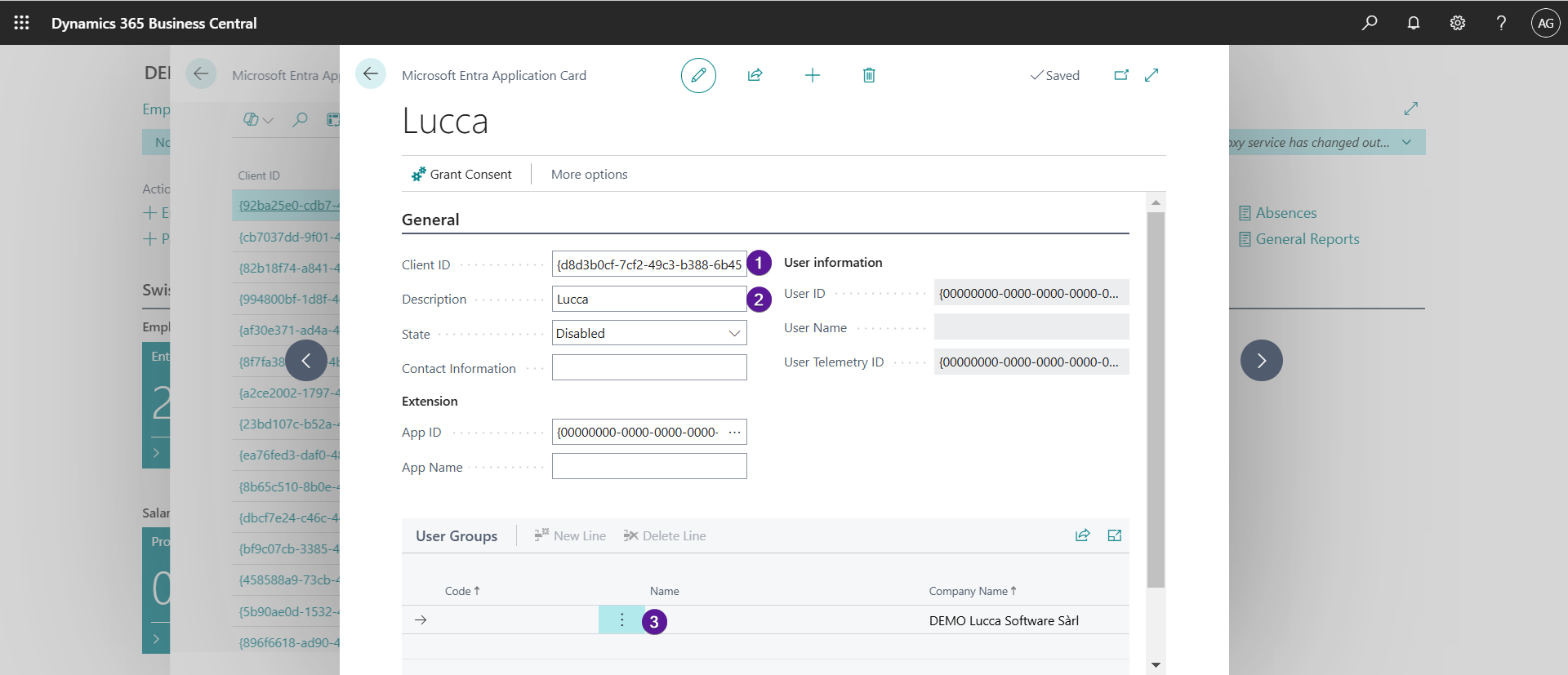Image resolution: width=1568 pixels, height=675 pixels.
Task: Open the app launcher waffle menu
Action: [x=22, y=23]
